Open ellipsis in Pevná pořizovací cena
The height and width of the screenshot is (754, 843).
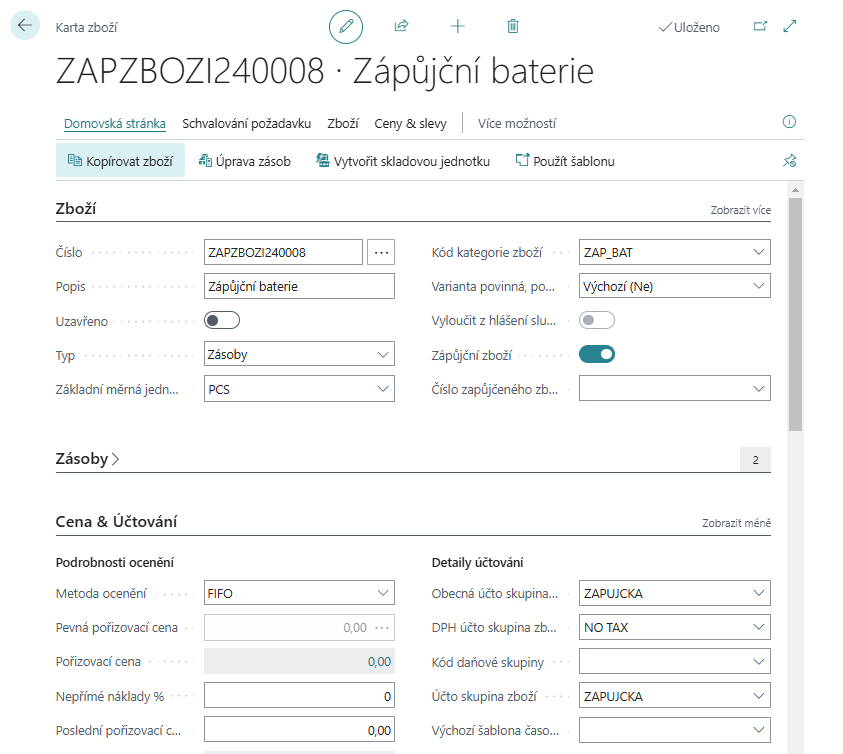tap(382, 628)
